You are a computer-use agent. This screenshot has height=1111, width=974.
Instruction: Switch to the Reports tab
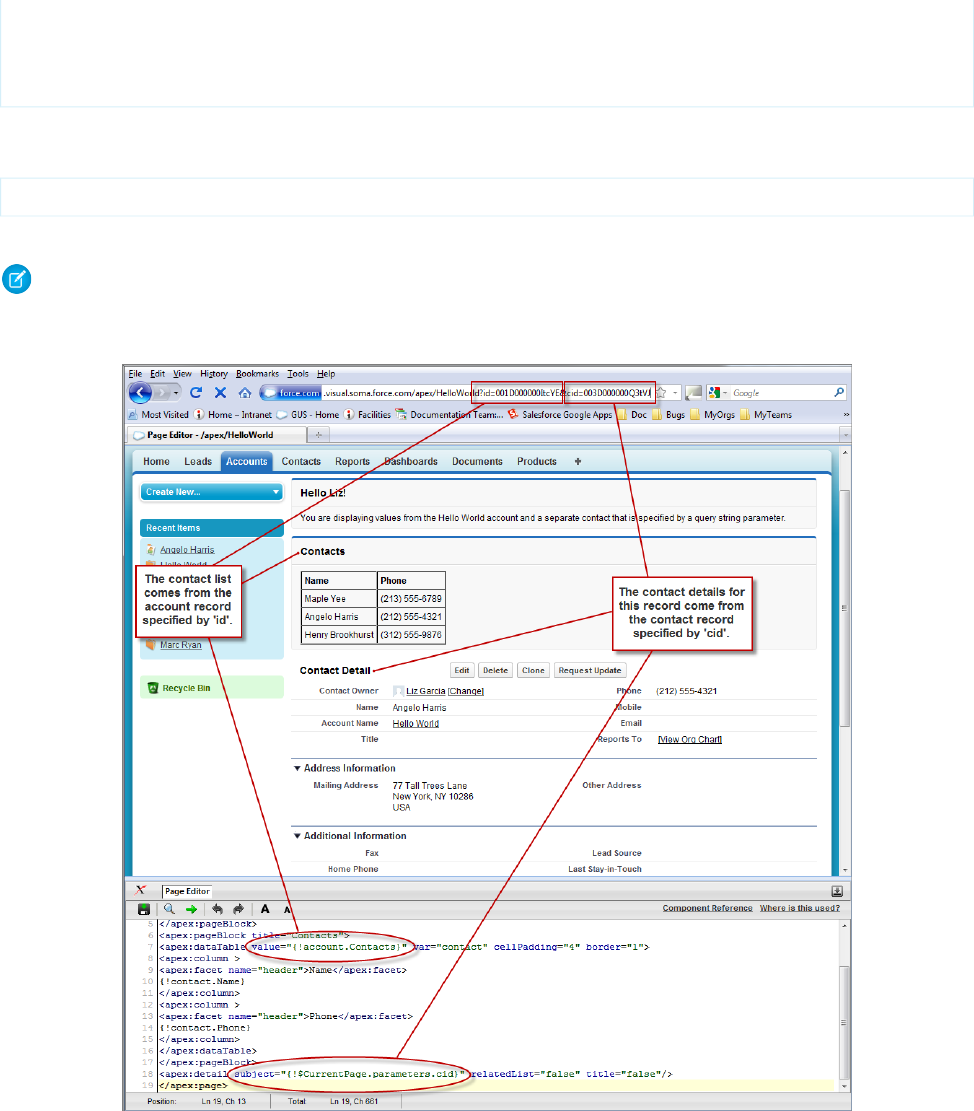pos(352,461)
